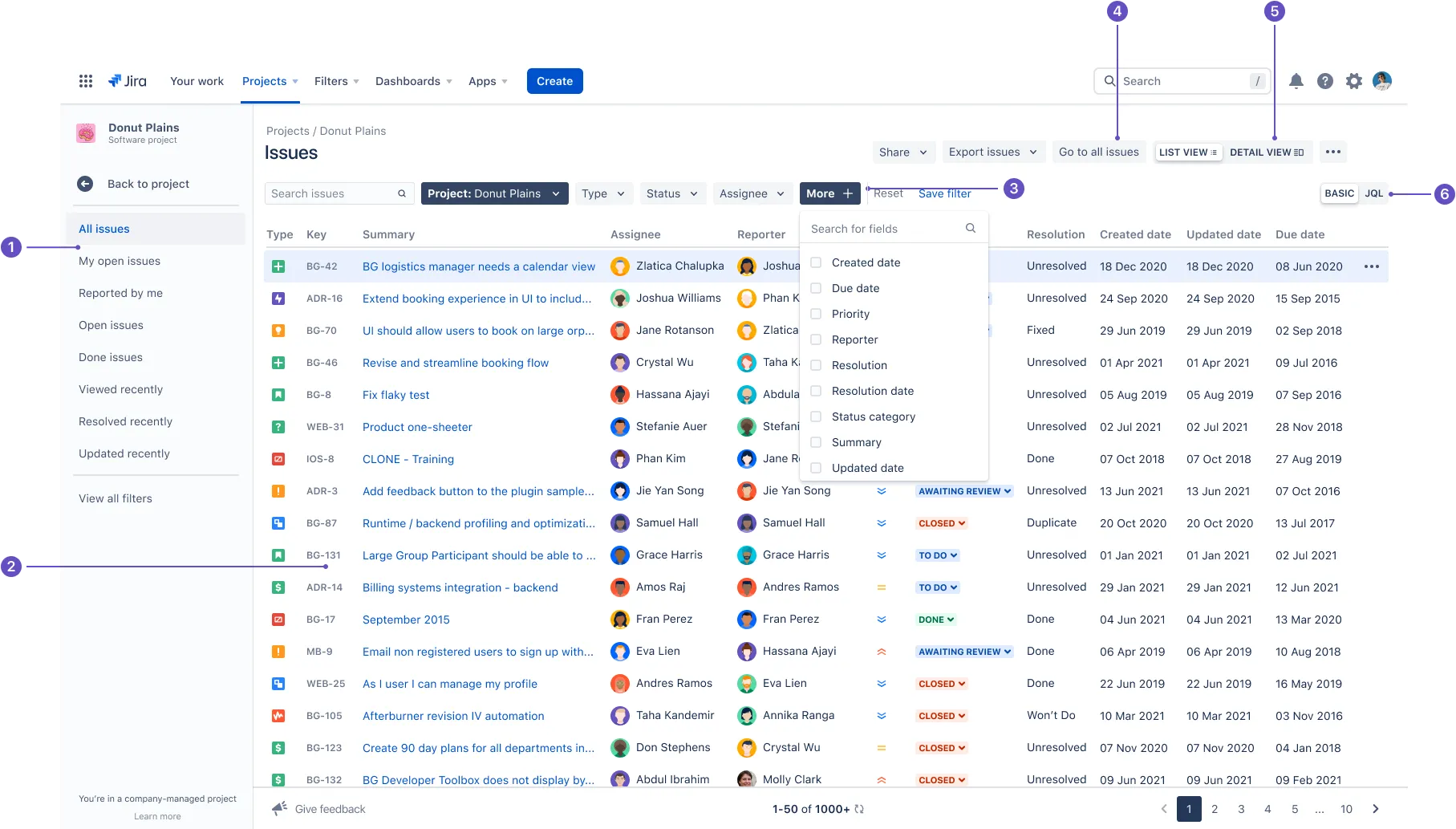Open the settings gear icon
The height and width of the screenshot is (829, 1456).
tap(1354, 81)
